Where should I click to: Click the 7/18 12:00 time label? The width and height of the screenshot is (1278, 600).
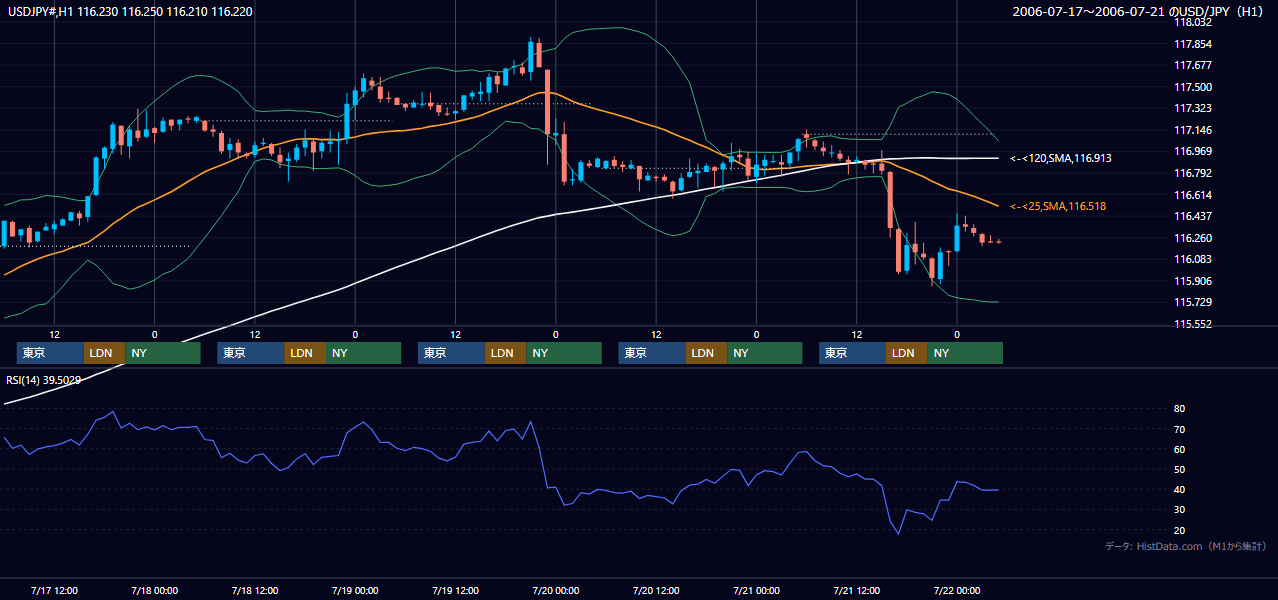click(255, 590)
